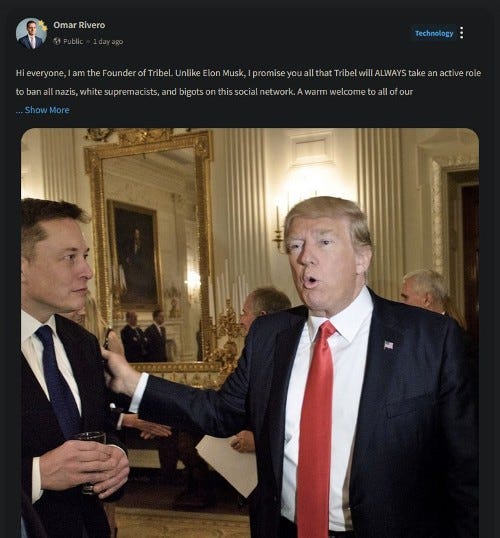
Task: Open the attached post photo
Action: (x=250, y=333)
